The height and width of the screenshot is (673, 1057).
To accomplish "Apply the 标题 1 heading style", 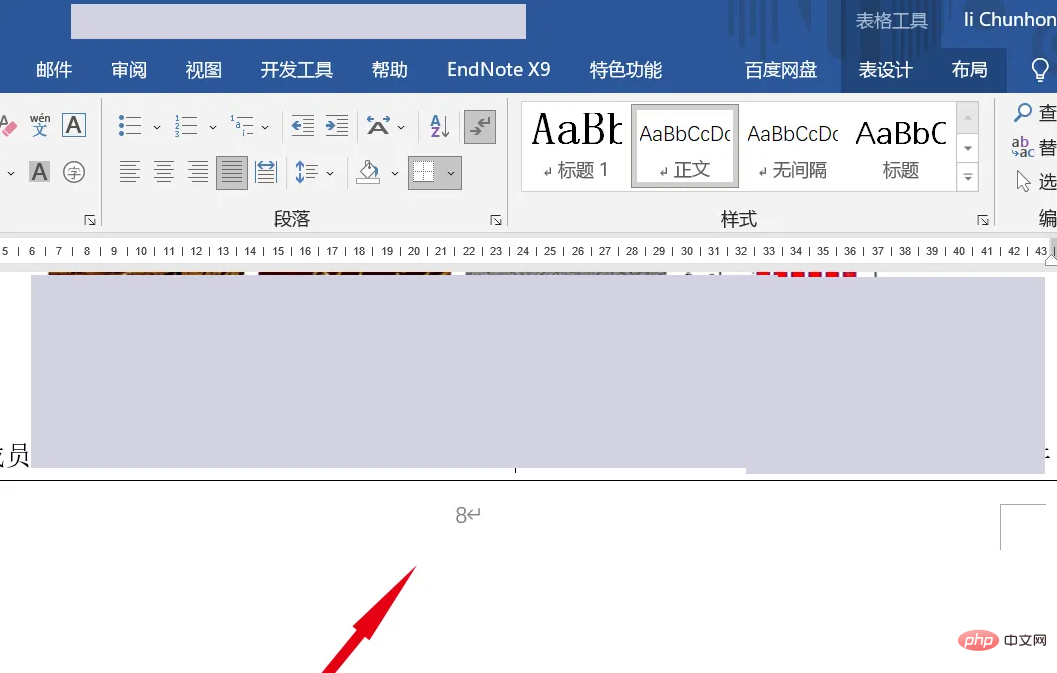I will (x=577, y=145).
